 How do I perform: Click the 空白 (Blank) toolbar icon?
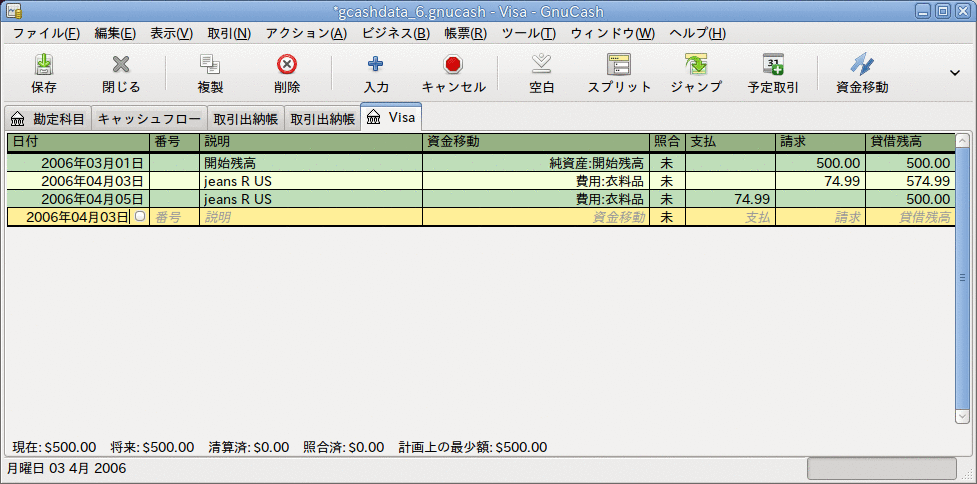click(x=542, y=65)
